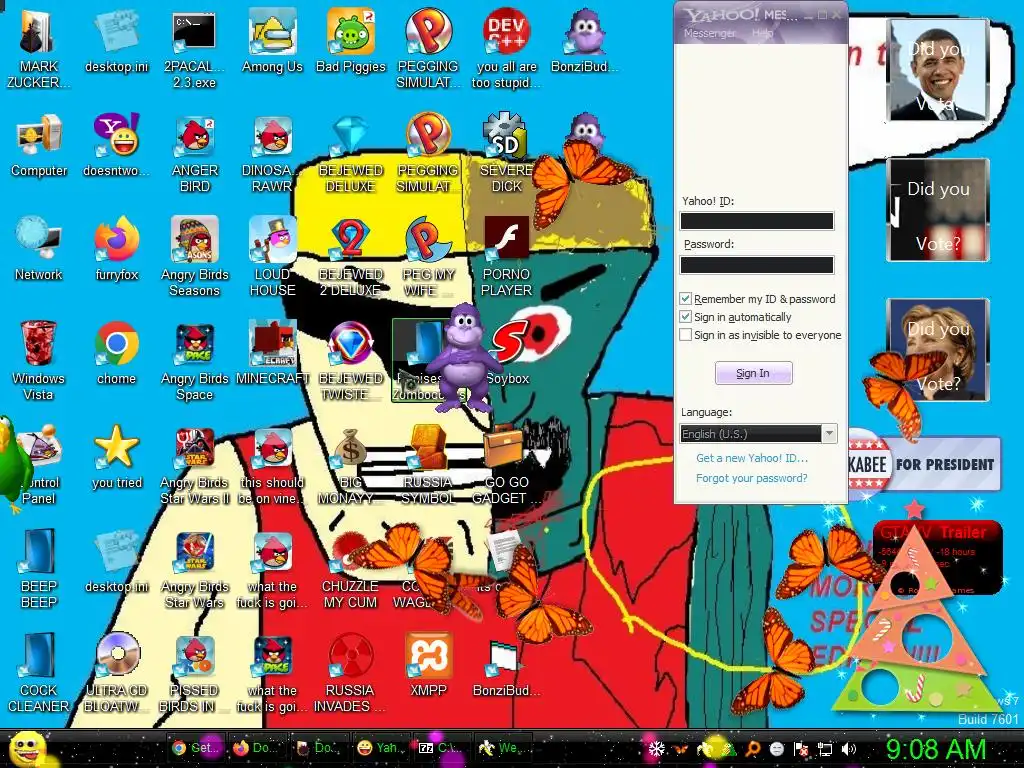Open the GTA V Trailer countdown gadget
The image size is (1024, 768).
[938, 558]
